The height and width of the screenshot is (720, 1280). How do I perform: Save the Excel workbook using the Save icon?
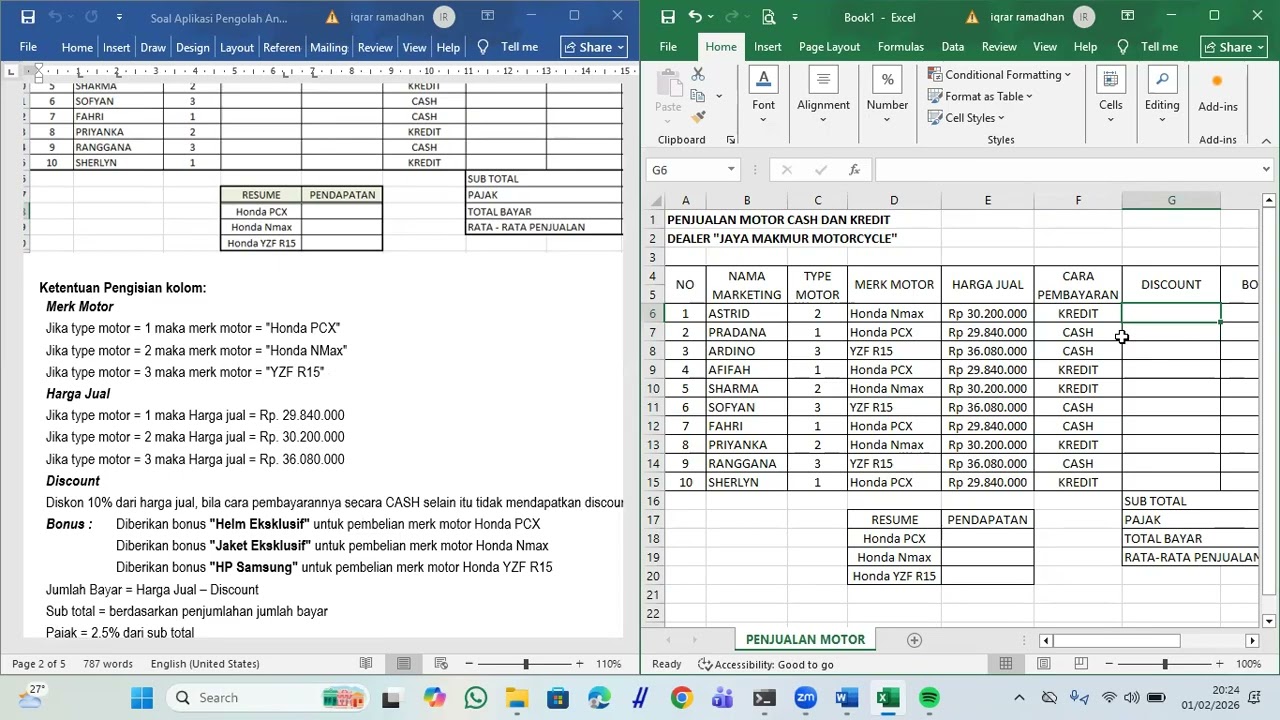coord(667,17)
